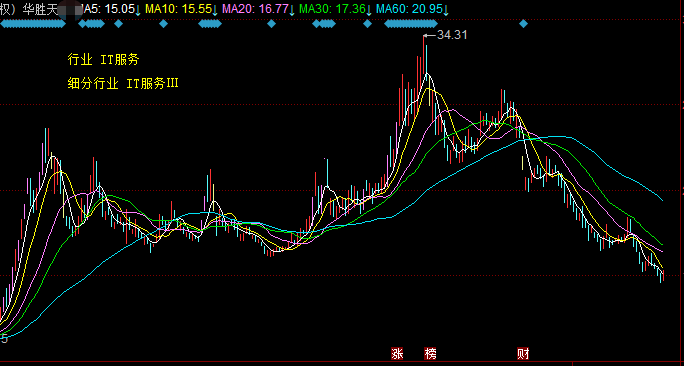
Task: Expand the arrow after MA10 15.55
Action: coord(215,10)
